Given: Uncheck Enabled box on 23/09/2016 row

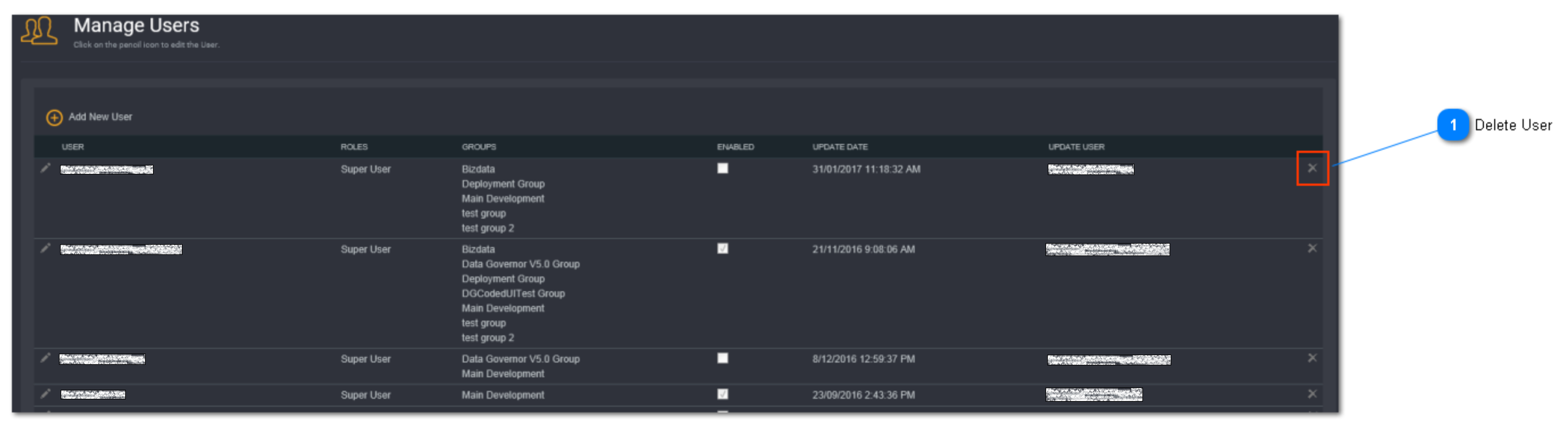Looking at the screenshot, I should (723, 394).
